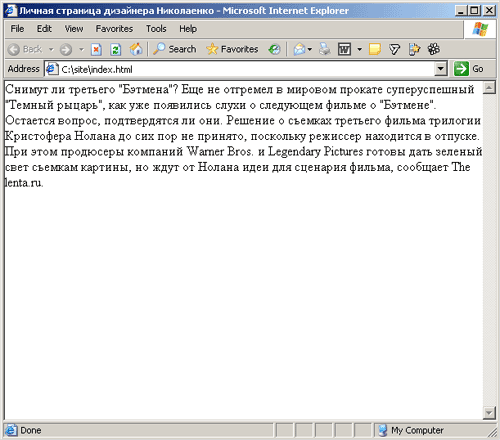500x440 pixels.
Task: Open the History icon in toolbar
Action: [x=274, y=49]
